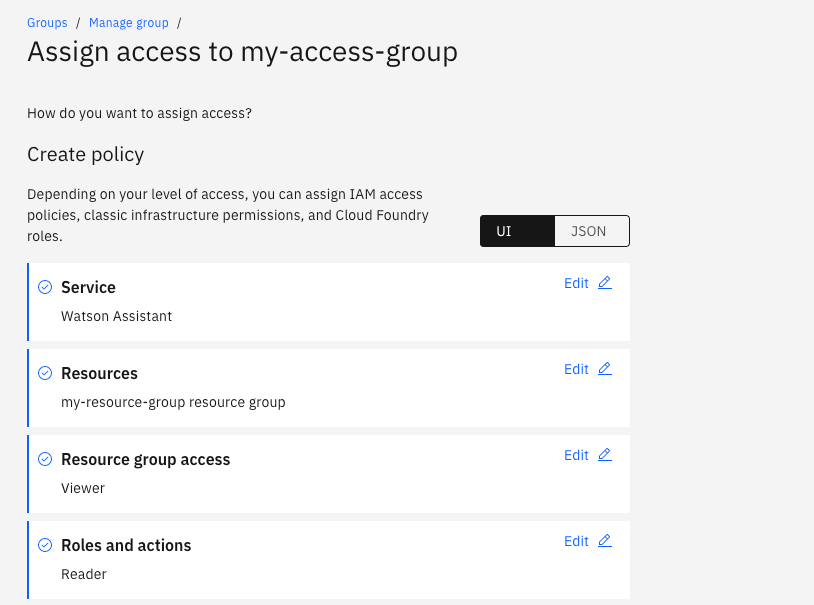
Task: Expand the Service section heading
Action: click(x=88, y=287)
